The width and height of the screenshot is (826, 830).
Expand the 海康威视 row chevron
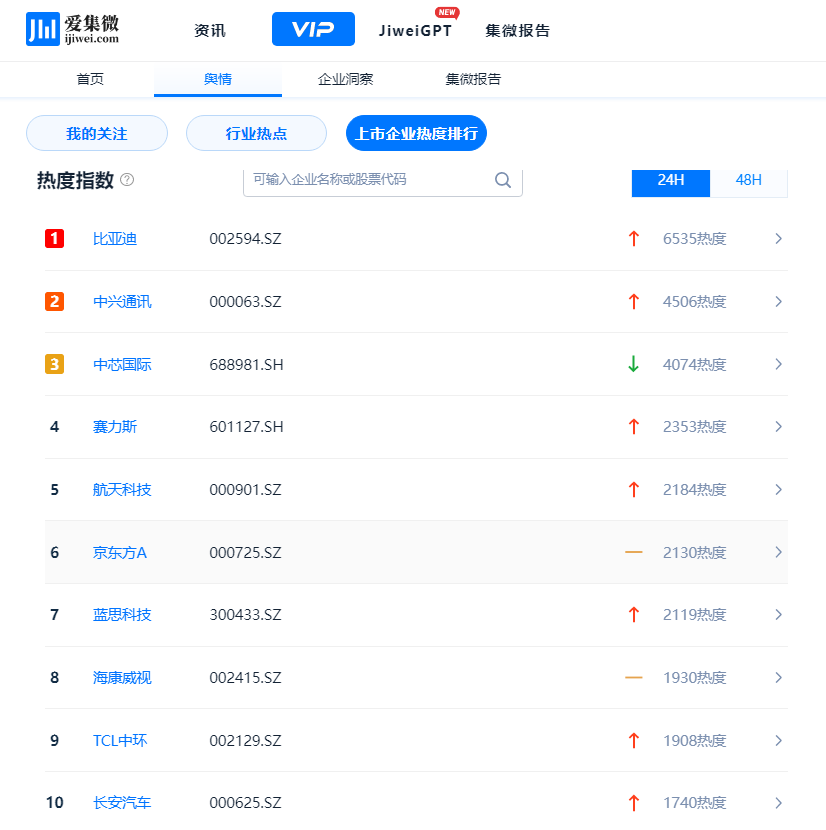click(778, 678)
